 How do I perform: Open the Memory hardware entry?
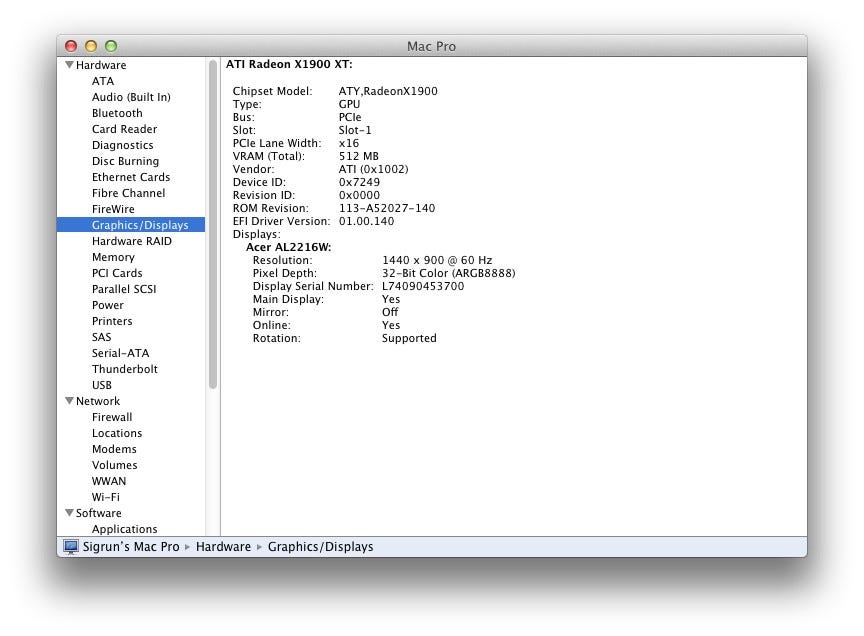(113, 257)
